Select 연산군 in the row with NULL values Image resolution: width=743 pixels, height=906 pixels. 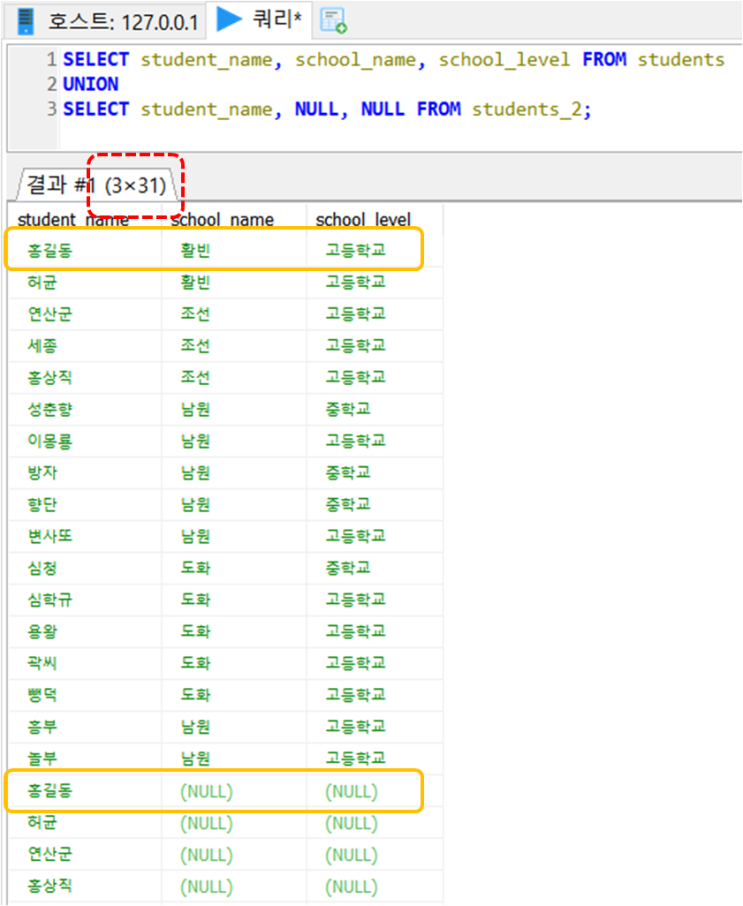coord(50,854)
